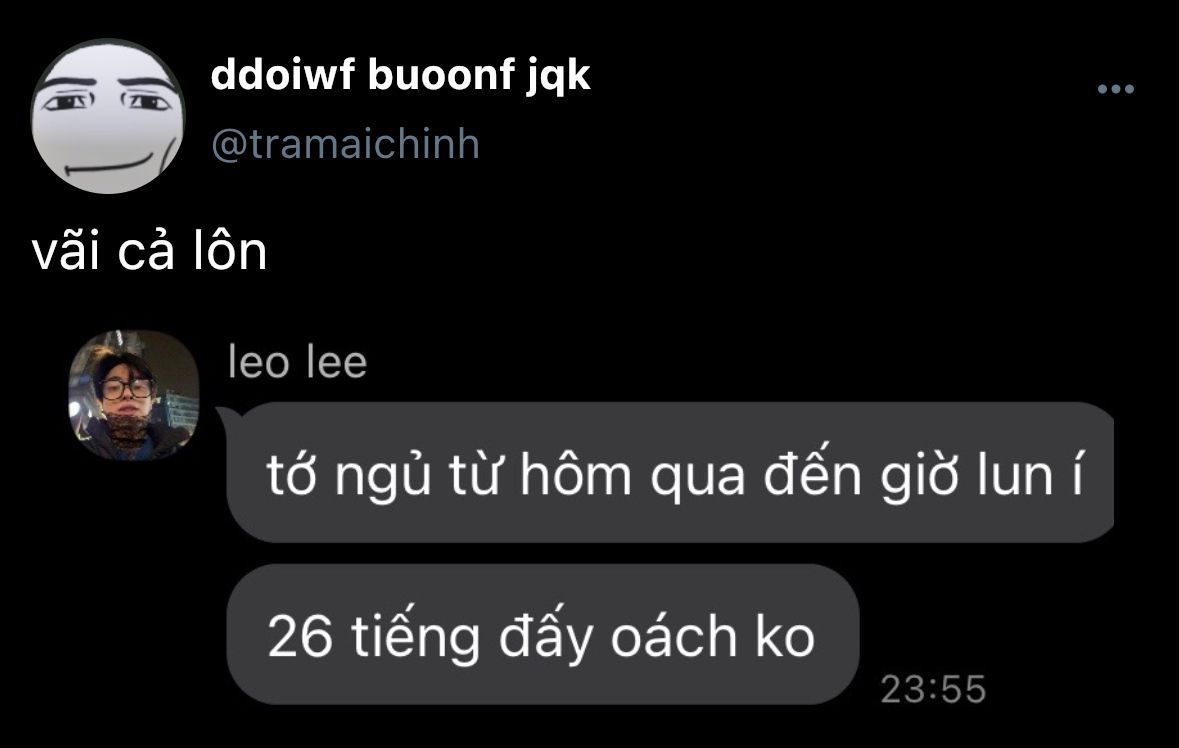Click the number 26 in the second message
This screenshot has width=1179, height=748.
pos(299,637)
